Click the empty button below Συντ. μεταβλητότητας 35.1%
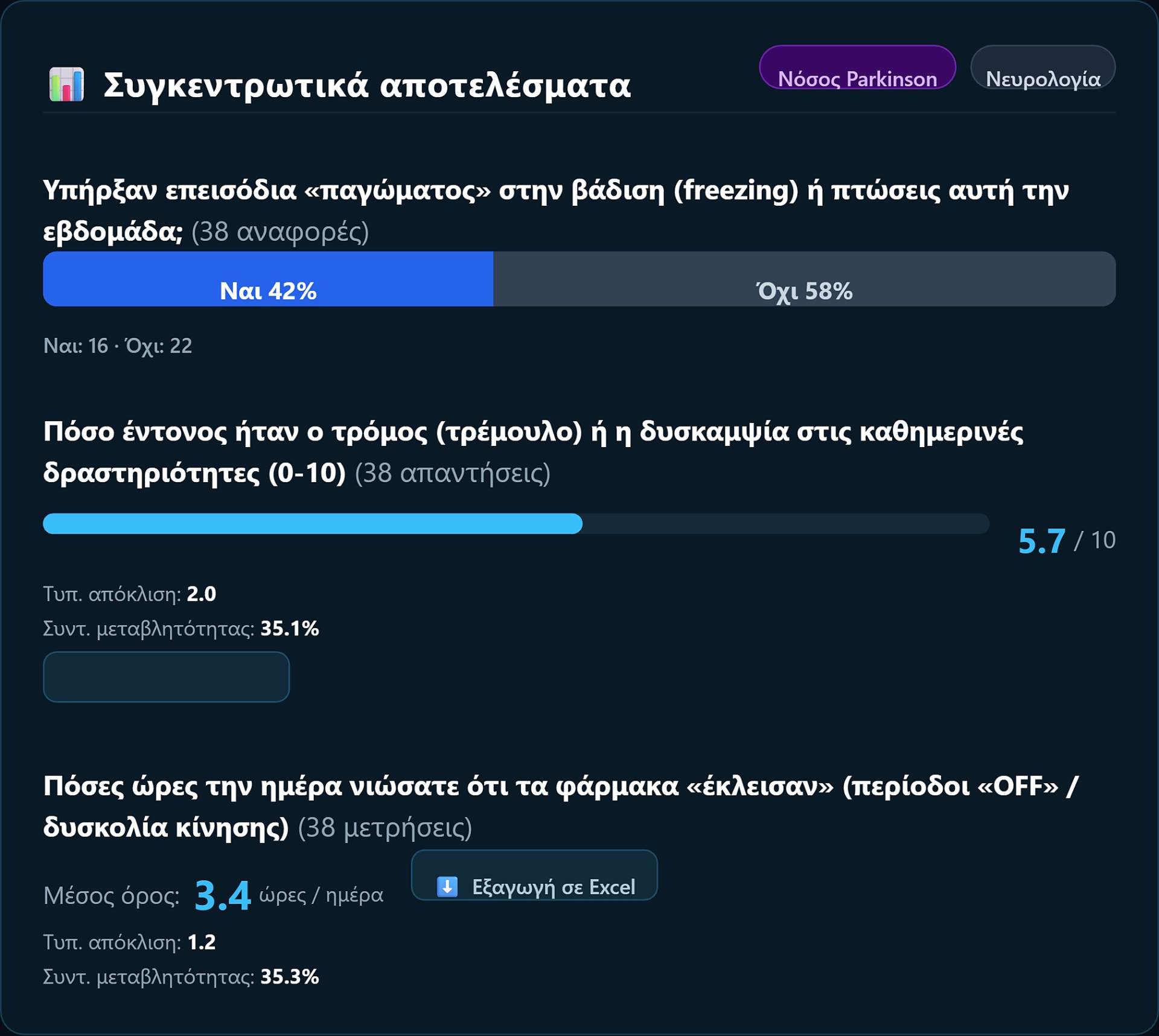Viewport: 1159px width, 1036px height. point(166,676)
